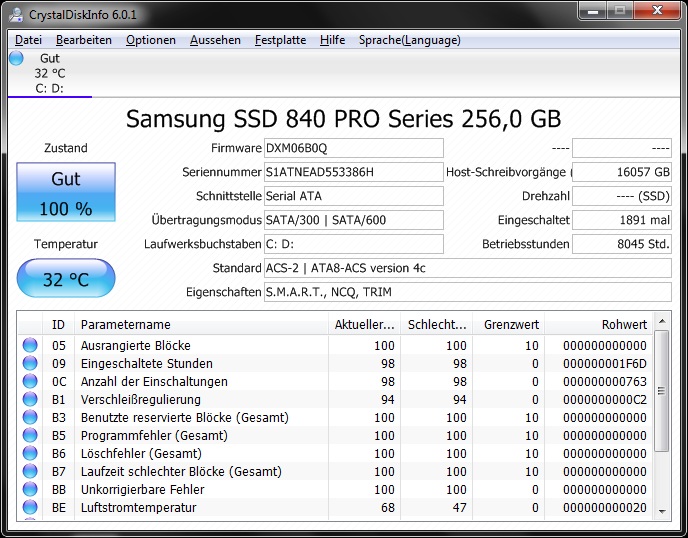
Task: Click status orb for Luftstromtemperatur row
Action: point(30,507)
